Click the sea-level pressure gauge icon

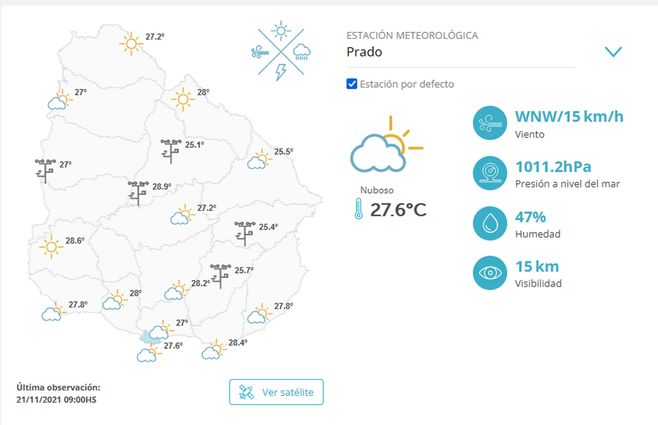pyautogui.click(x=490, y=174)
